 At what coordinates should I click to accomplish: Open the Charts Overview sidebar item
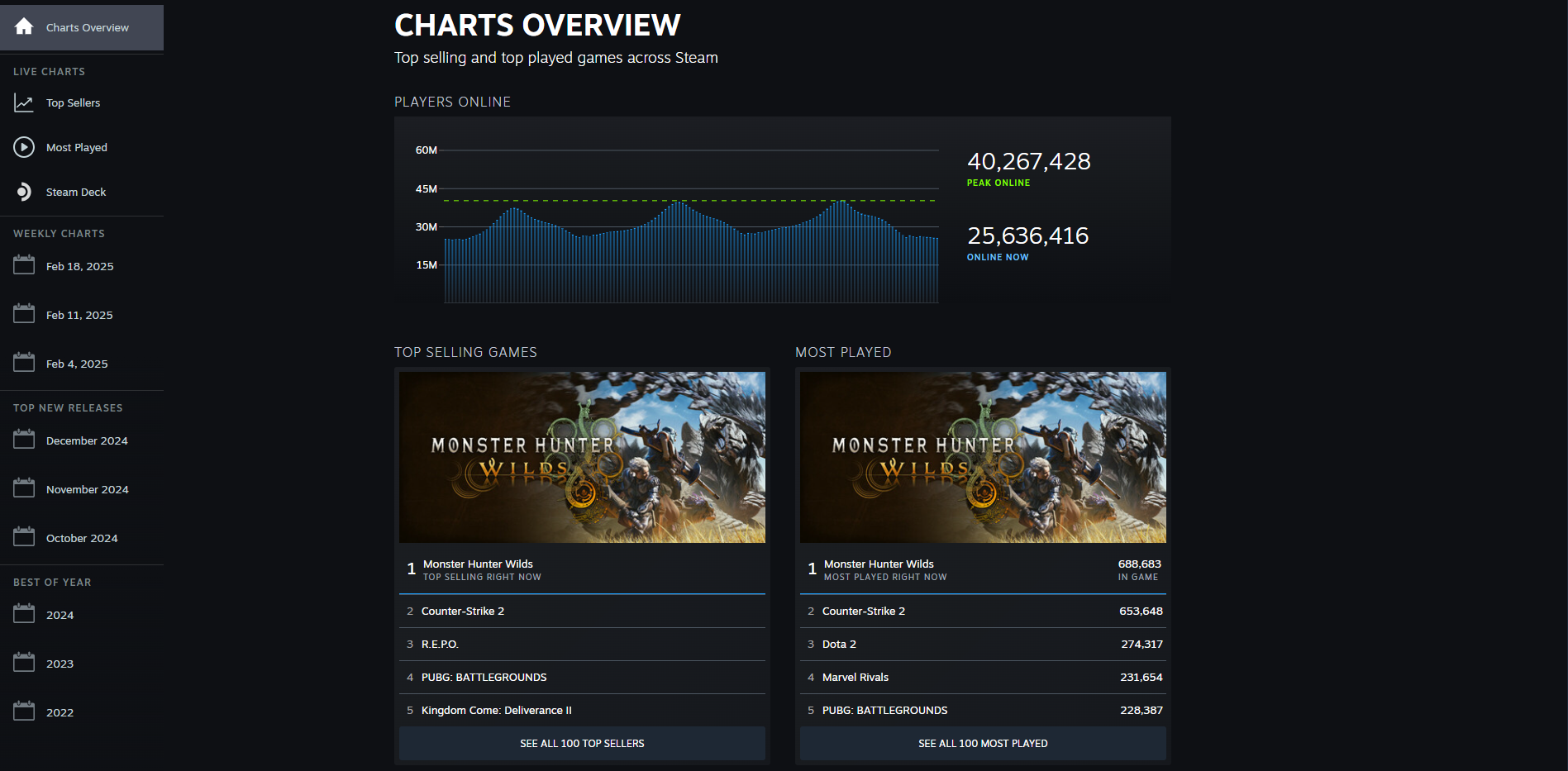click(82, 27)
